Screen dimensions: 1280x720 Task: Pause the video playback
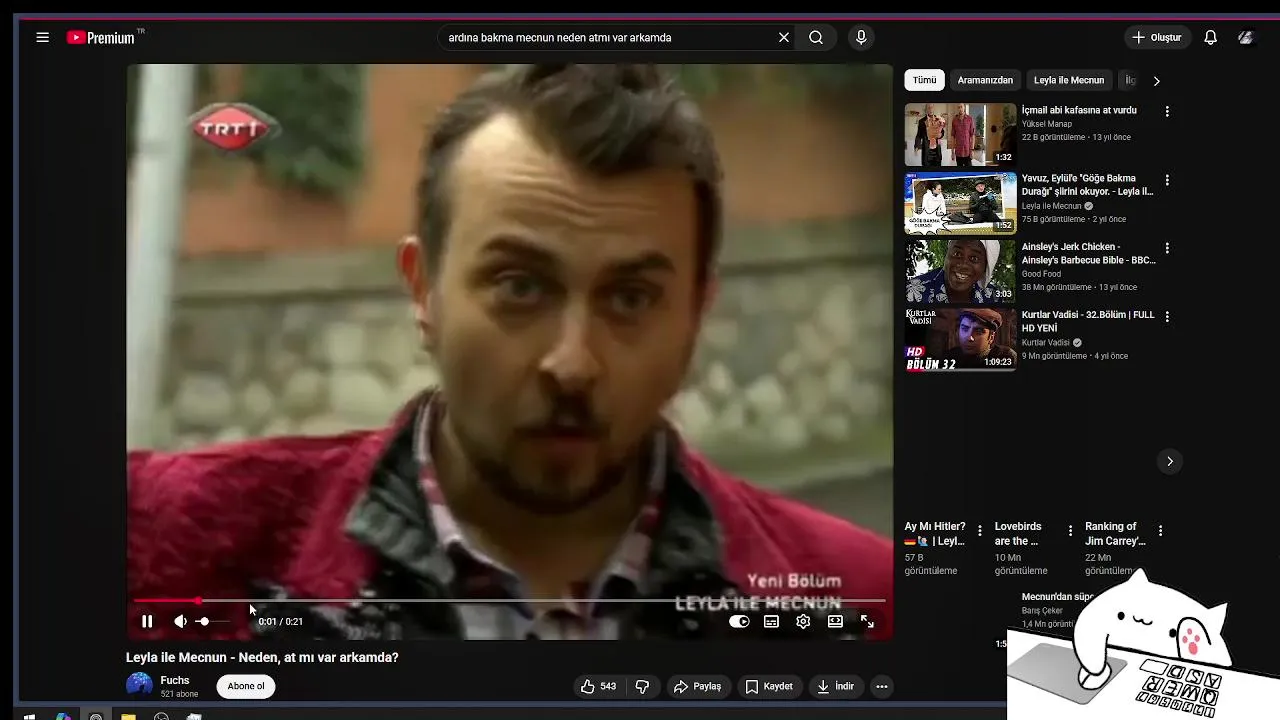147,621
